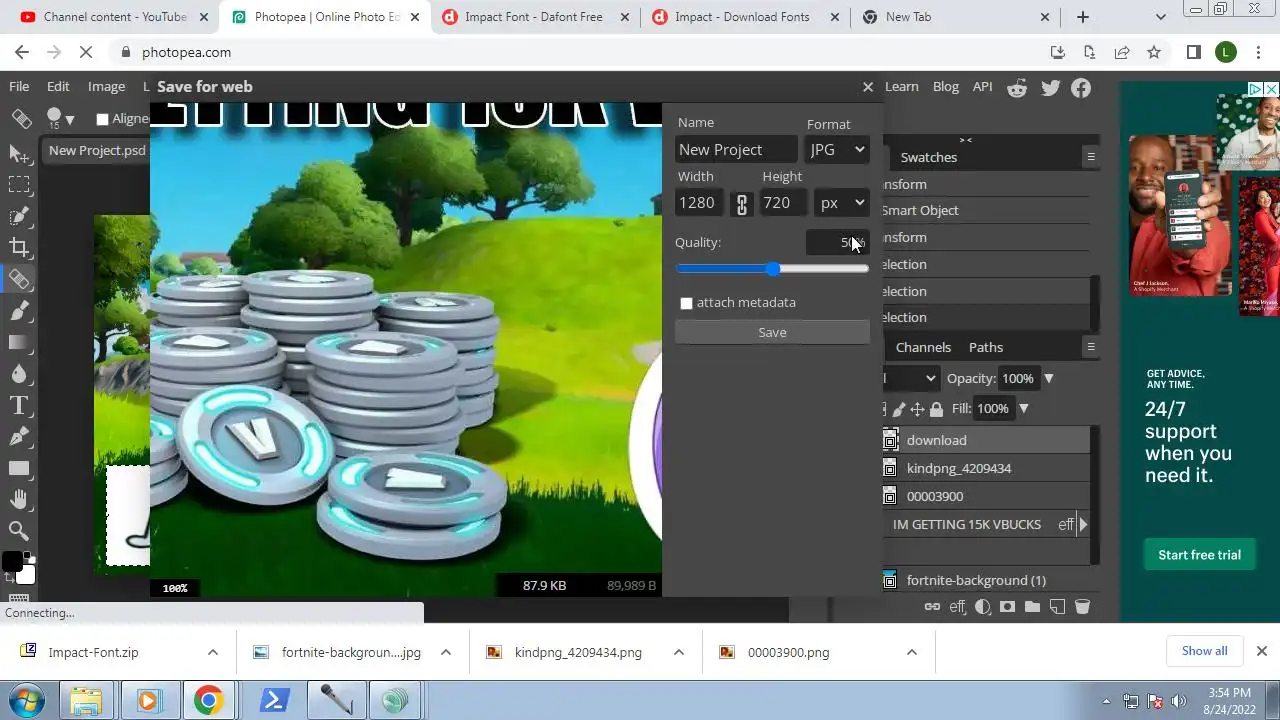Select the Move tool in toolbar
Viewport: 1280px width, 720px height.
[x=18, y=153]
